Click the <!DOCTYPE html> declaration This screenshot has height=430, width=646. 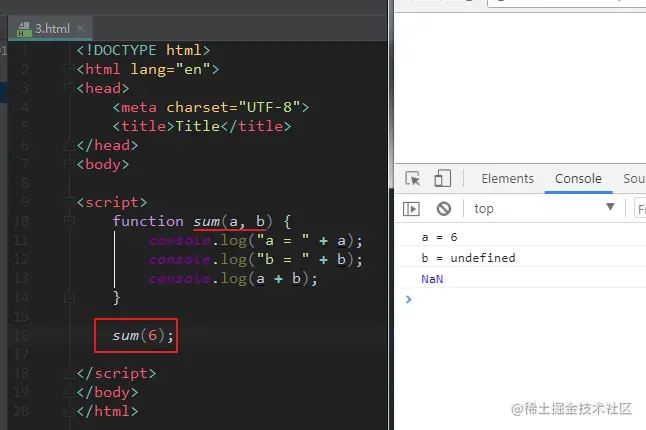[143, 50]
